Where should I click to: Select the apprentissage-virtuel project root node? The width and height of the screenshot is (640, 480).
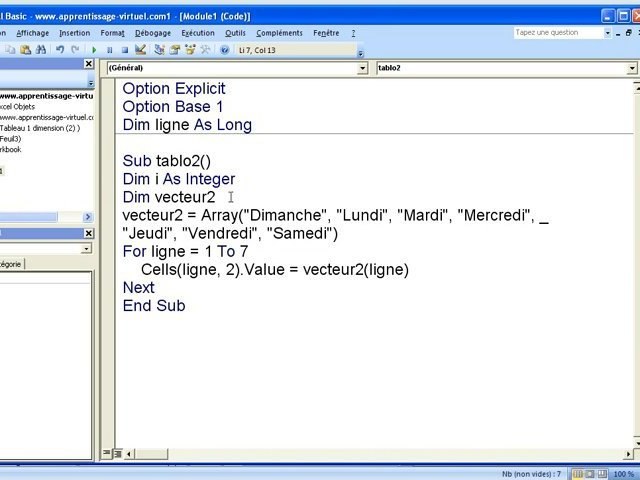(x=47, y=96)
